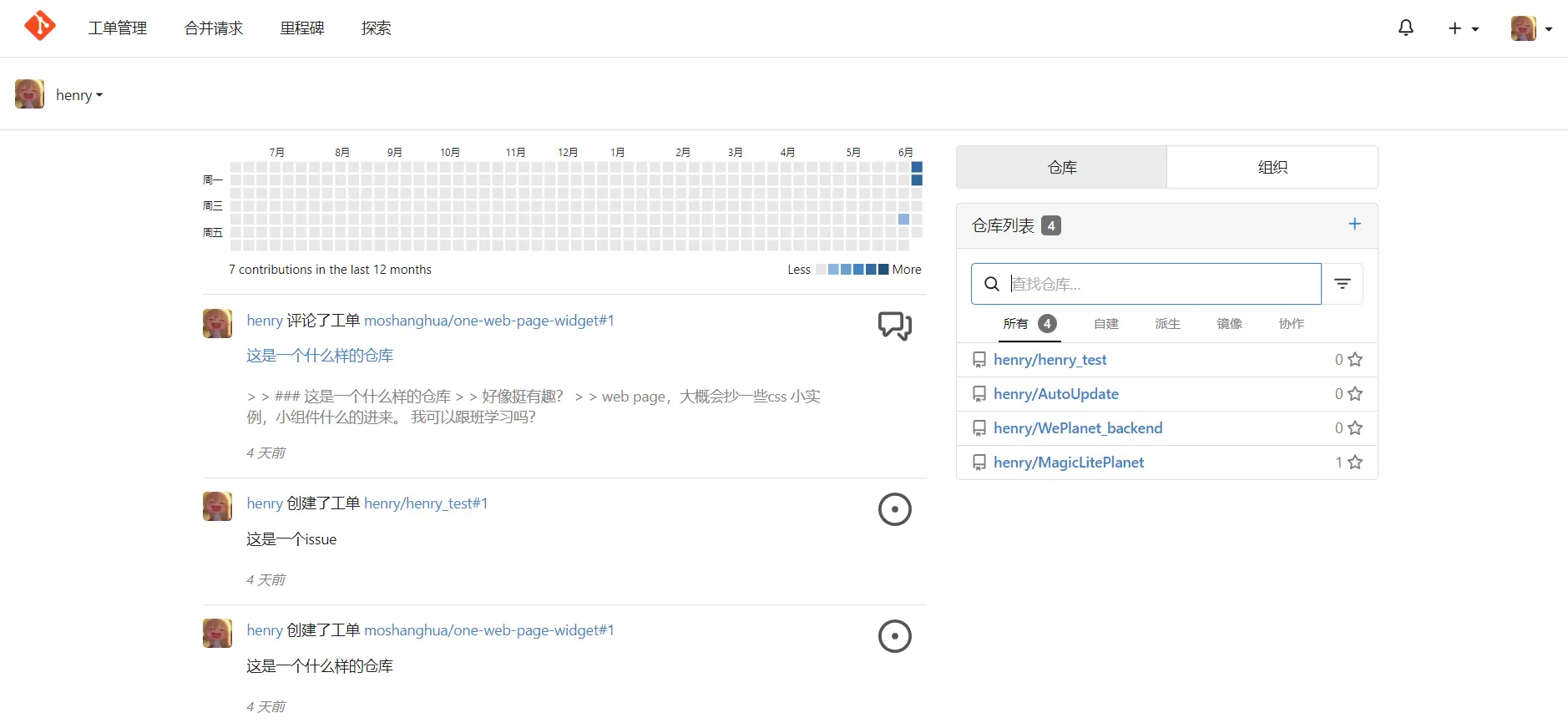1568x728 pixels.
Task: Click the darkest legend swatch next to More
Action: coord(883,270)
